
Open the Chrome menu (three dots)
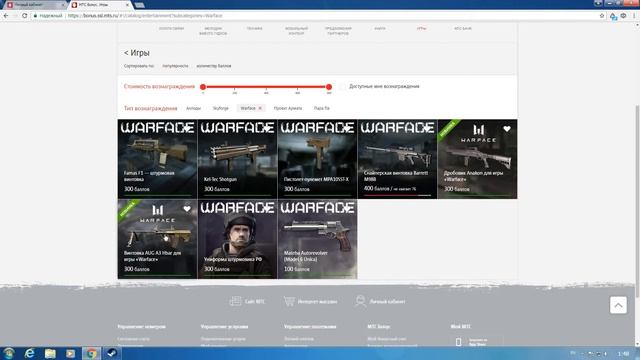634,16
